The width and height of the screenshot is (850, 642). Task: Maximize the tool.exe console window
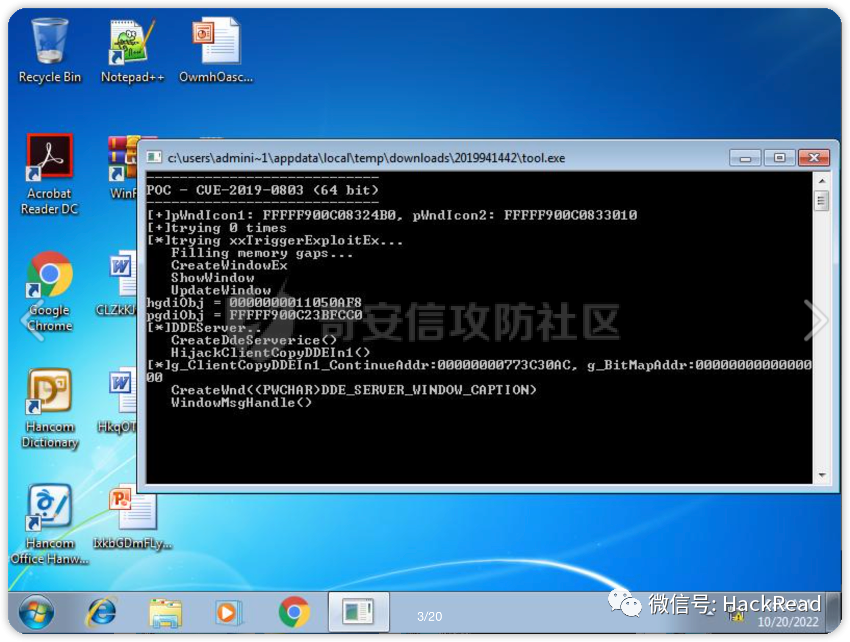point(779,158)
